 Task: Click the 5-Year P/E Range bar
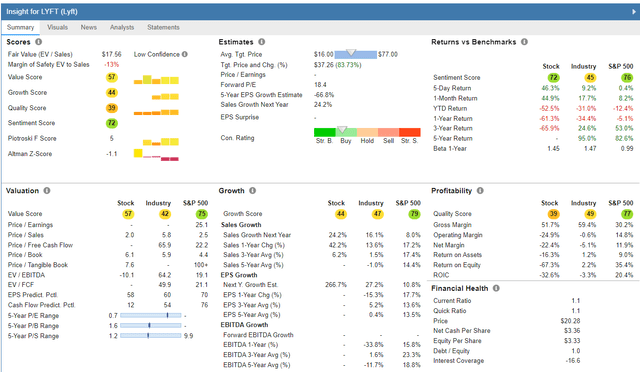point(151,316)
